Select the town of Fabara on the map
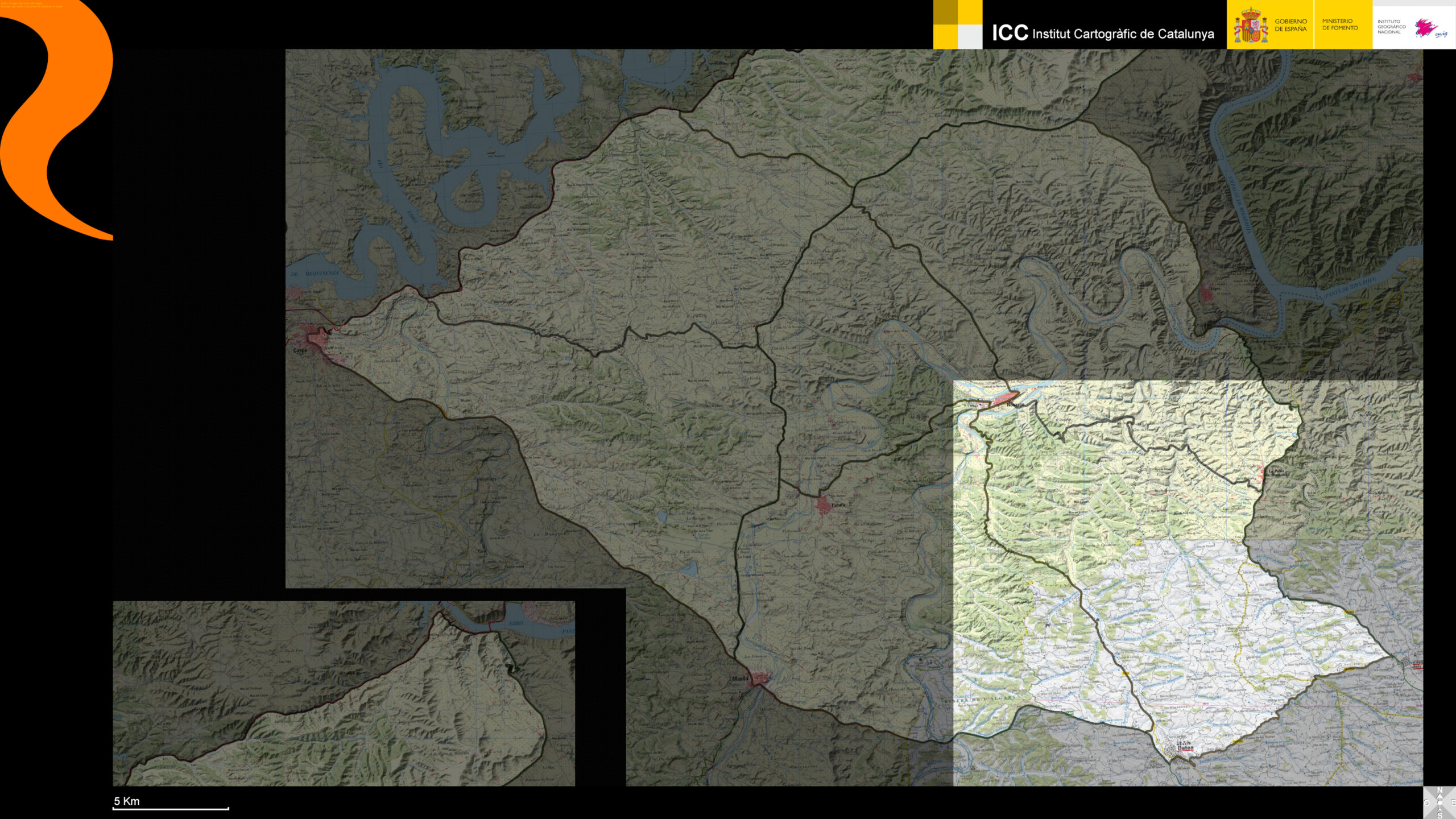Image resolution: width=1456 pixels, height=819 pixels. 824,504
